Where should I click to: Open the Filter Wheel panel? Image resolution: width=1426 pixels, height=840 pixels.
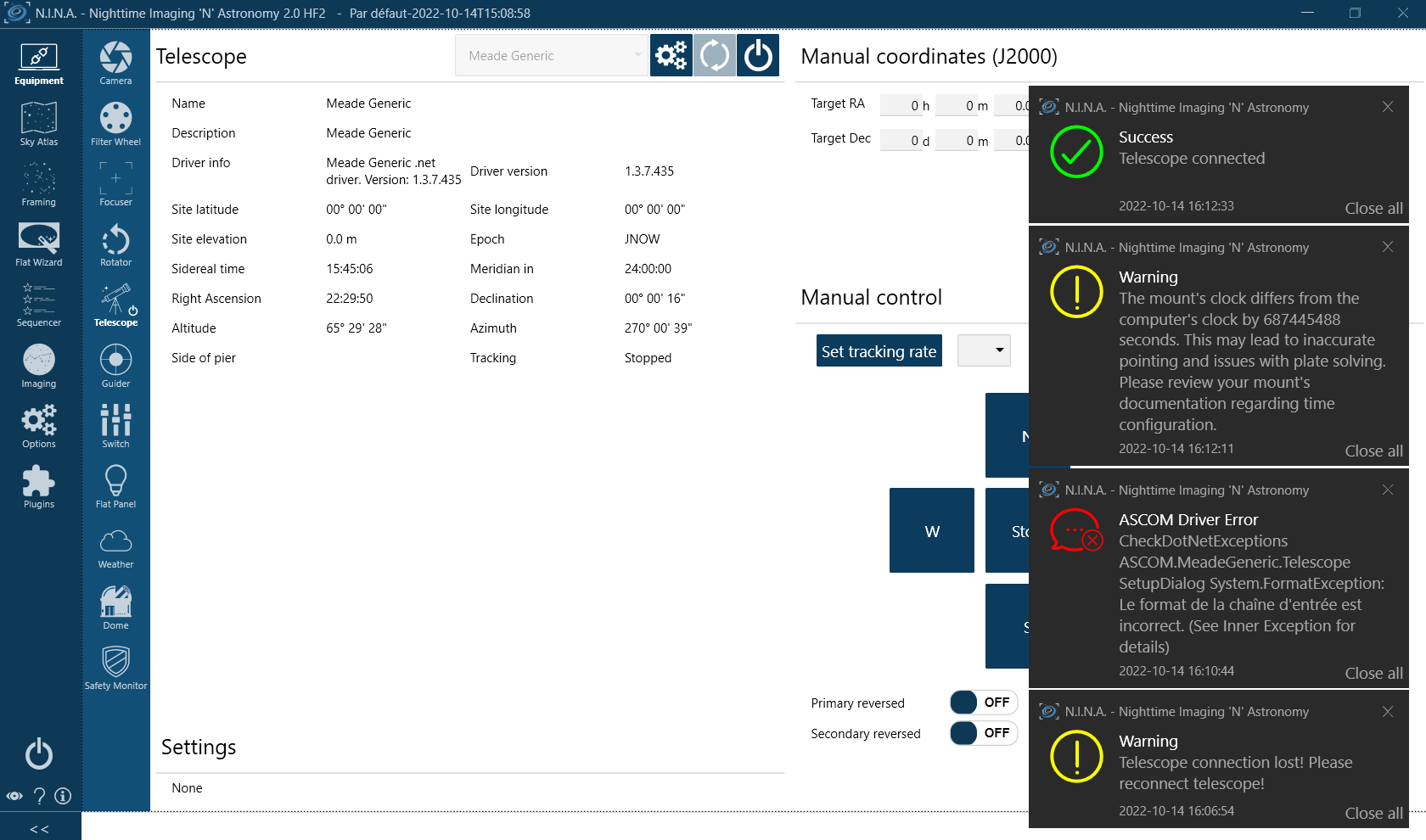115,124
